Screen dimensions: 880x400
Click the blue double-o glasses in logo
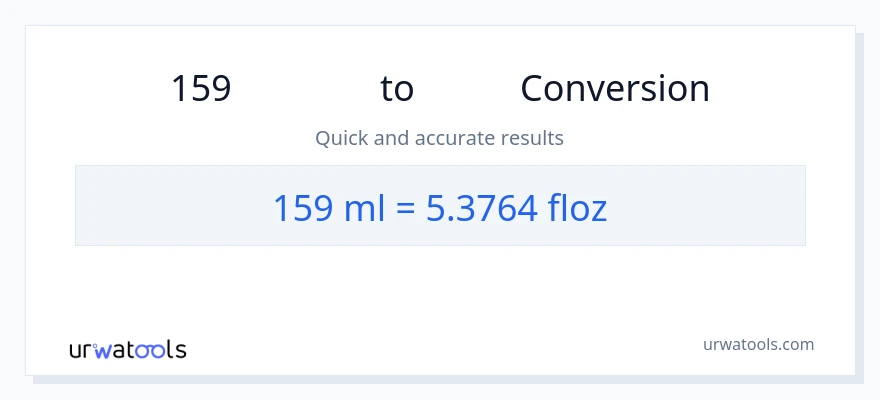pos(153,351)
